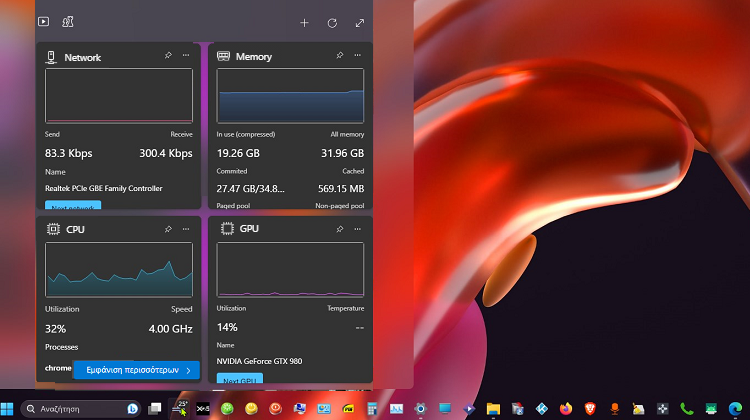Open the orange microphone app on taskbar
Viewport: 750px width, 420px height.
(615, 409)
